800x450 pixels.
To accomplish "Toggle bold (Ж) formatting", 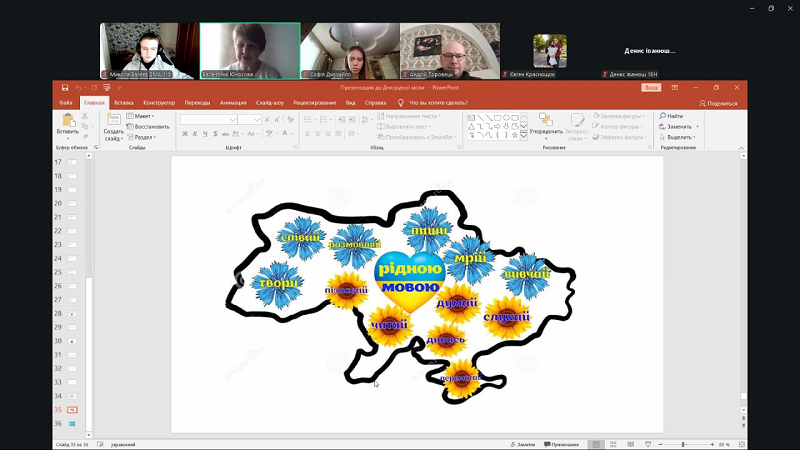I will point(184,133).
